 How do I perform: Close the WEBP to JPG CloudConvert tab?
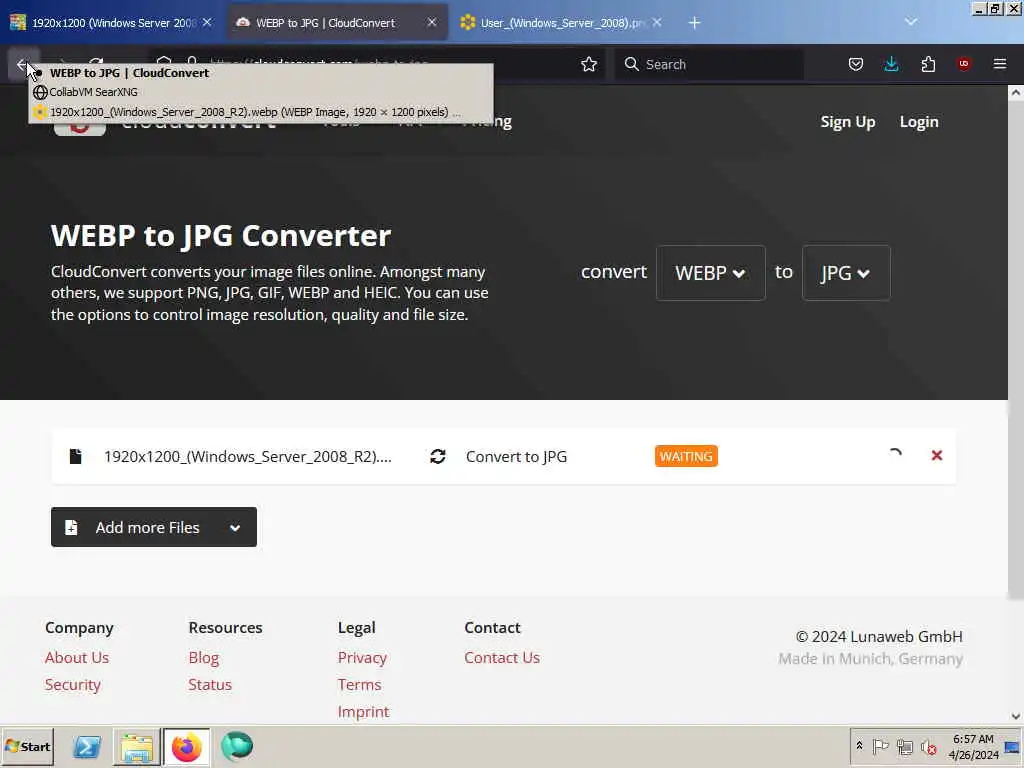pos(432,22)
